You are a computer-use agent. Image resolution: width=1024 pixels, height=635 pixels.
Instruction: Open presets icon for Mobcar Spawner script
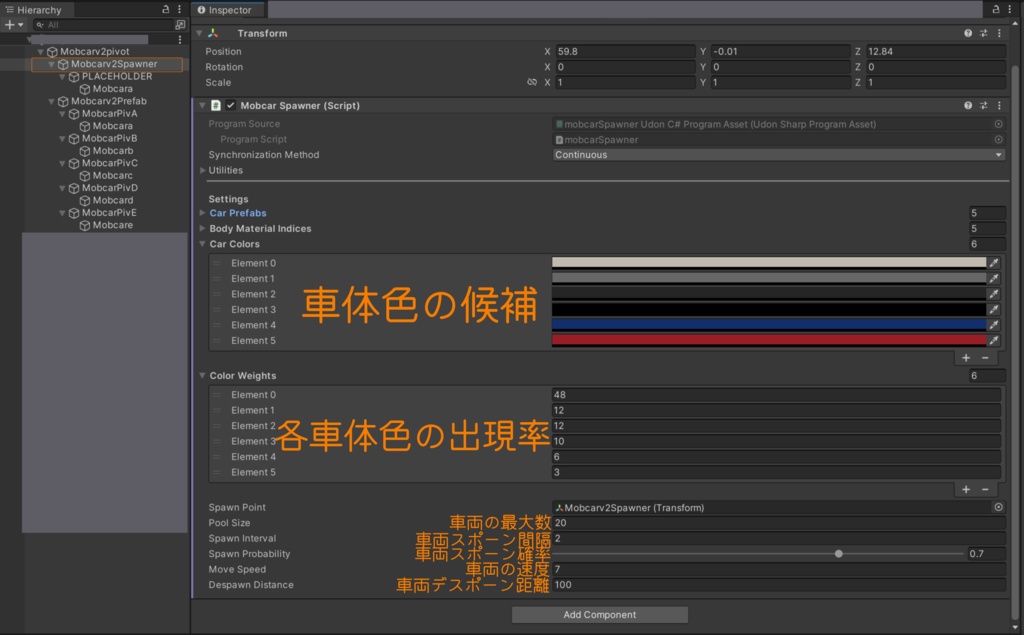click(x=983, y=104)
